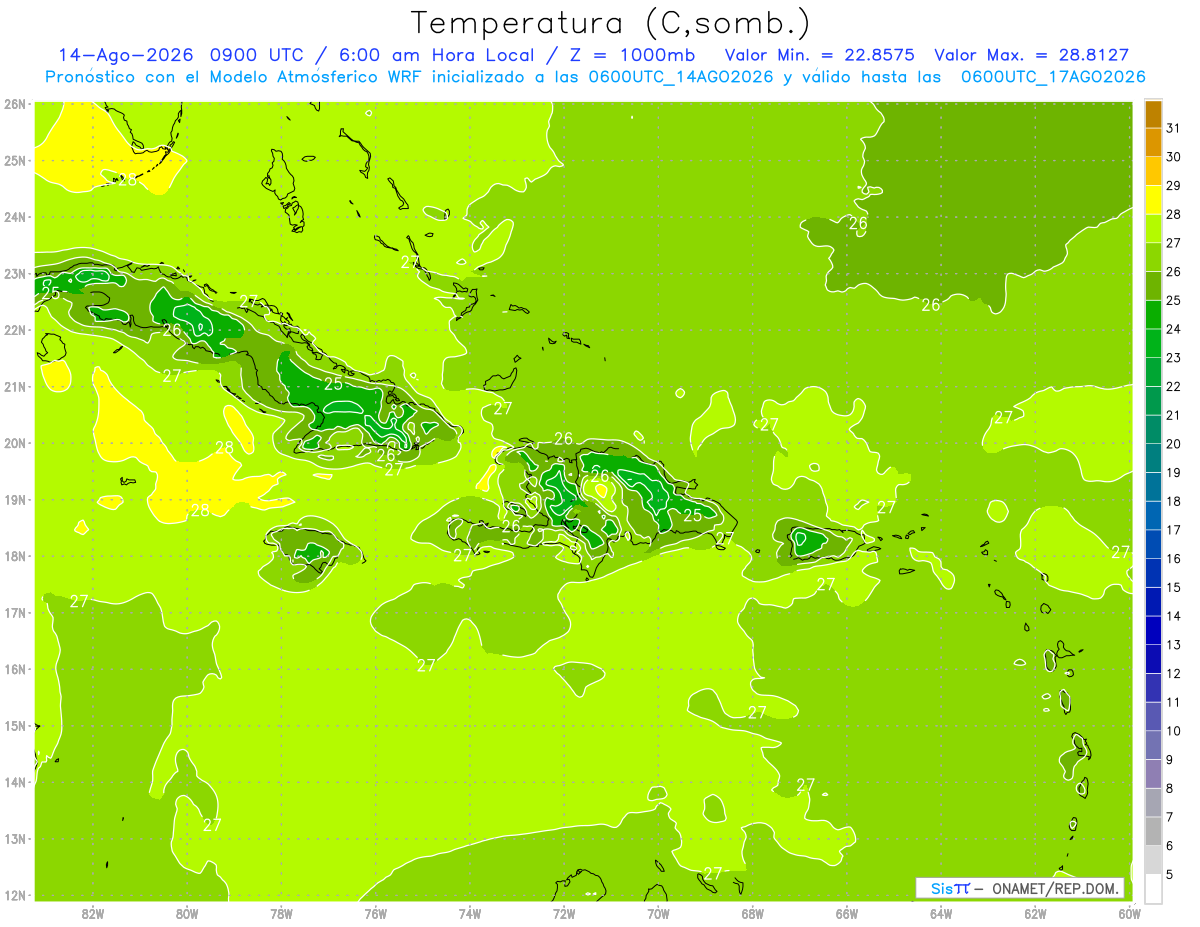
Task: Click the 17N latitude axis label
Action: [14, 613]
